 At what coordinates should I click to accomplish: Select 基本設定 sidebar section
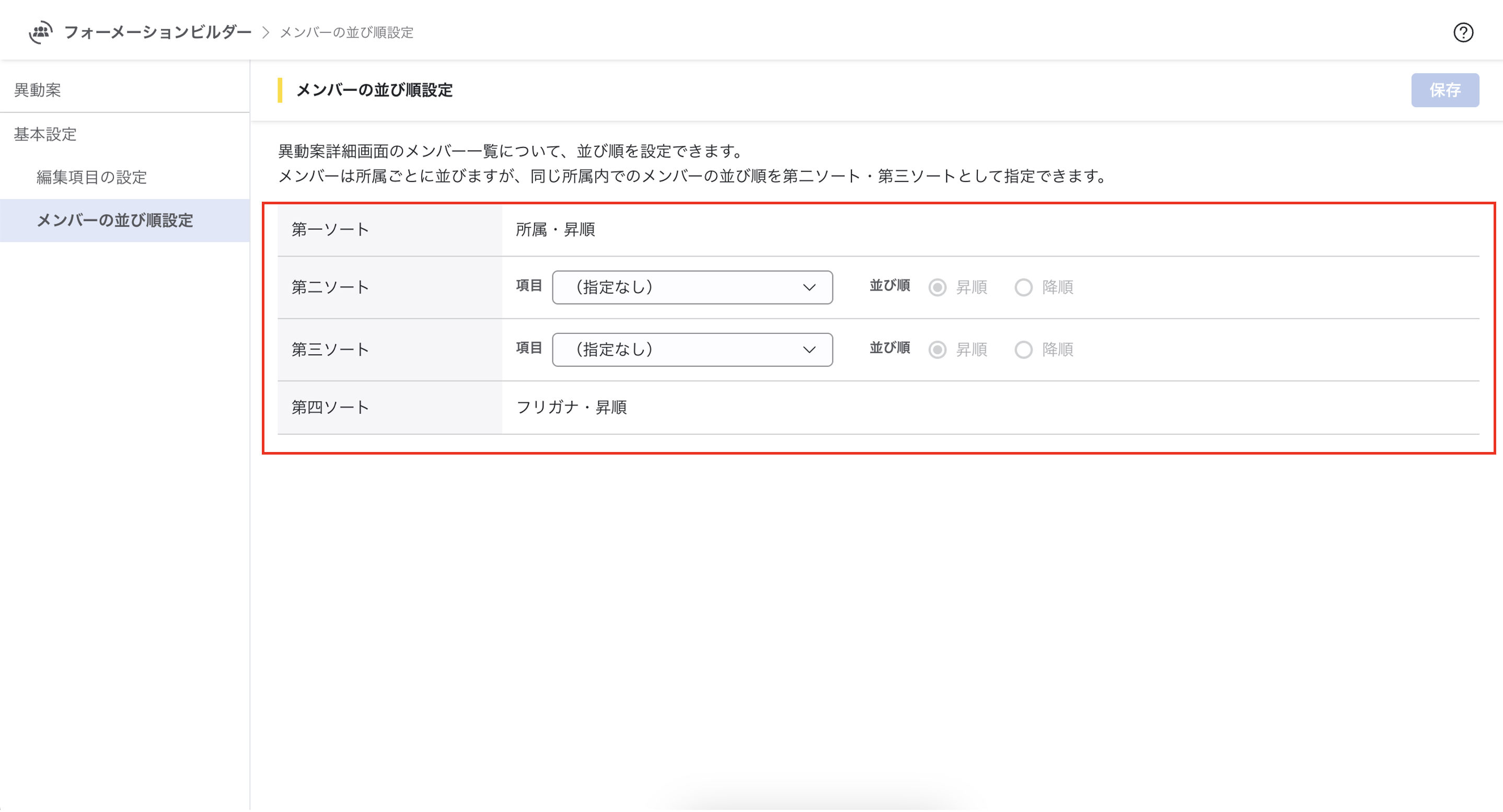45,134
